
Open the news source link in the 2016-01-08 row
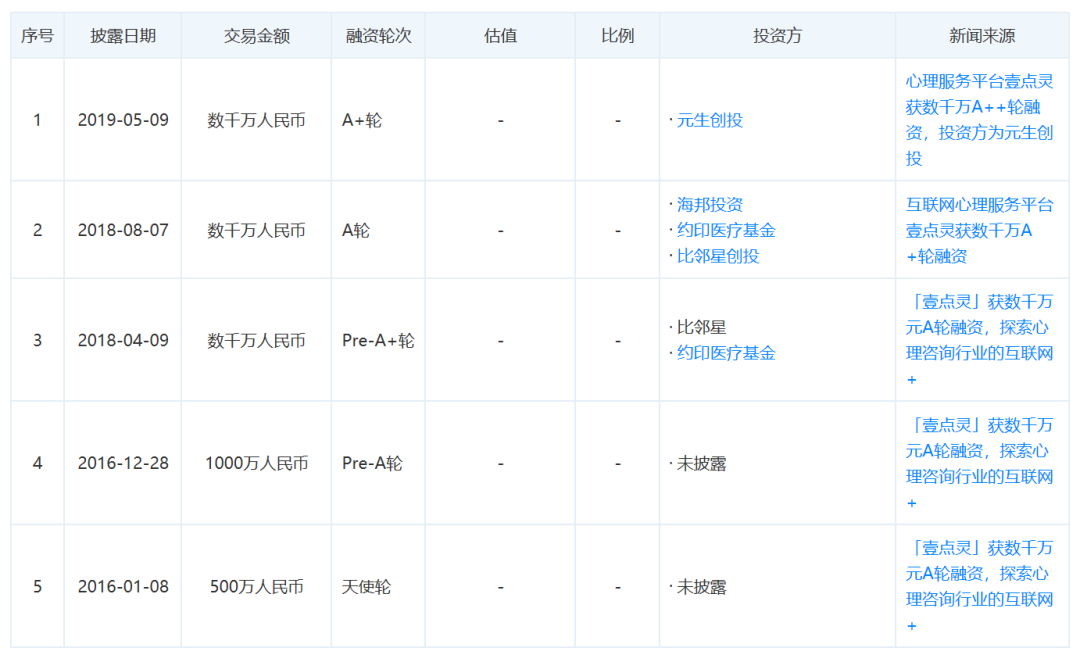(x=979, y=587)
